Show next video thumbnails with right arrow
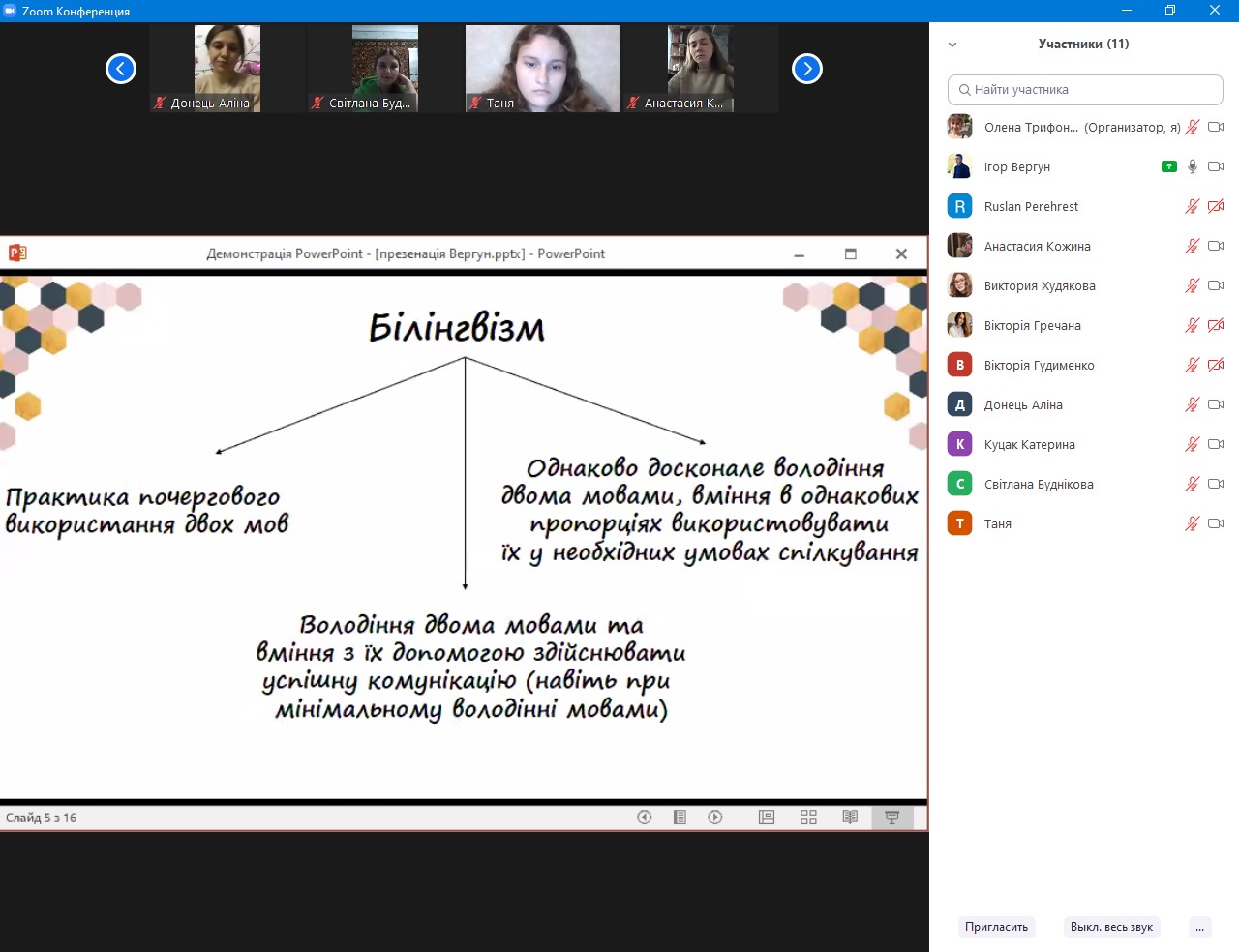 click(x=806, y=69)
